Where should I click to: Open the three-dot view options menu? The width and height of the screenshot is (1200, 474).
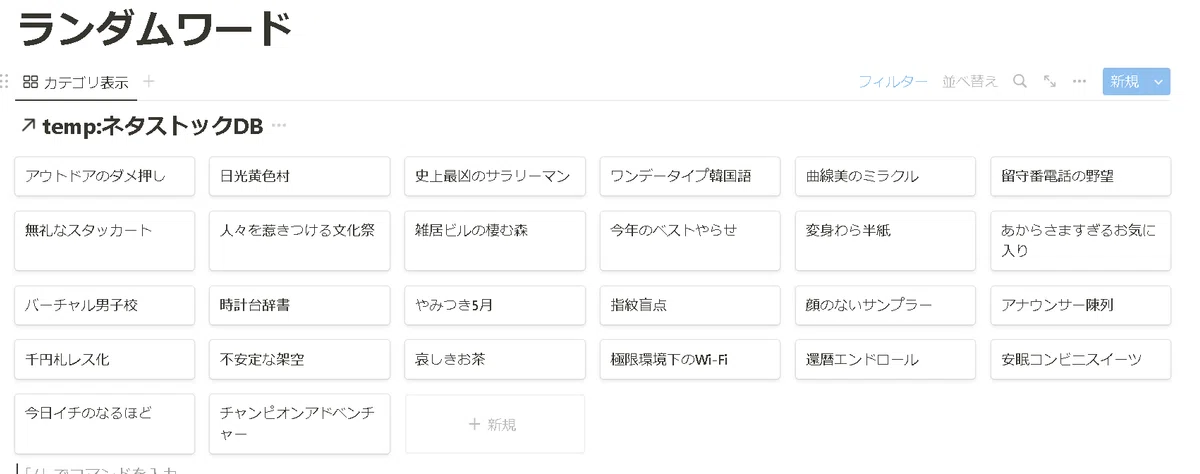[x=1079, y=82]
